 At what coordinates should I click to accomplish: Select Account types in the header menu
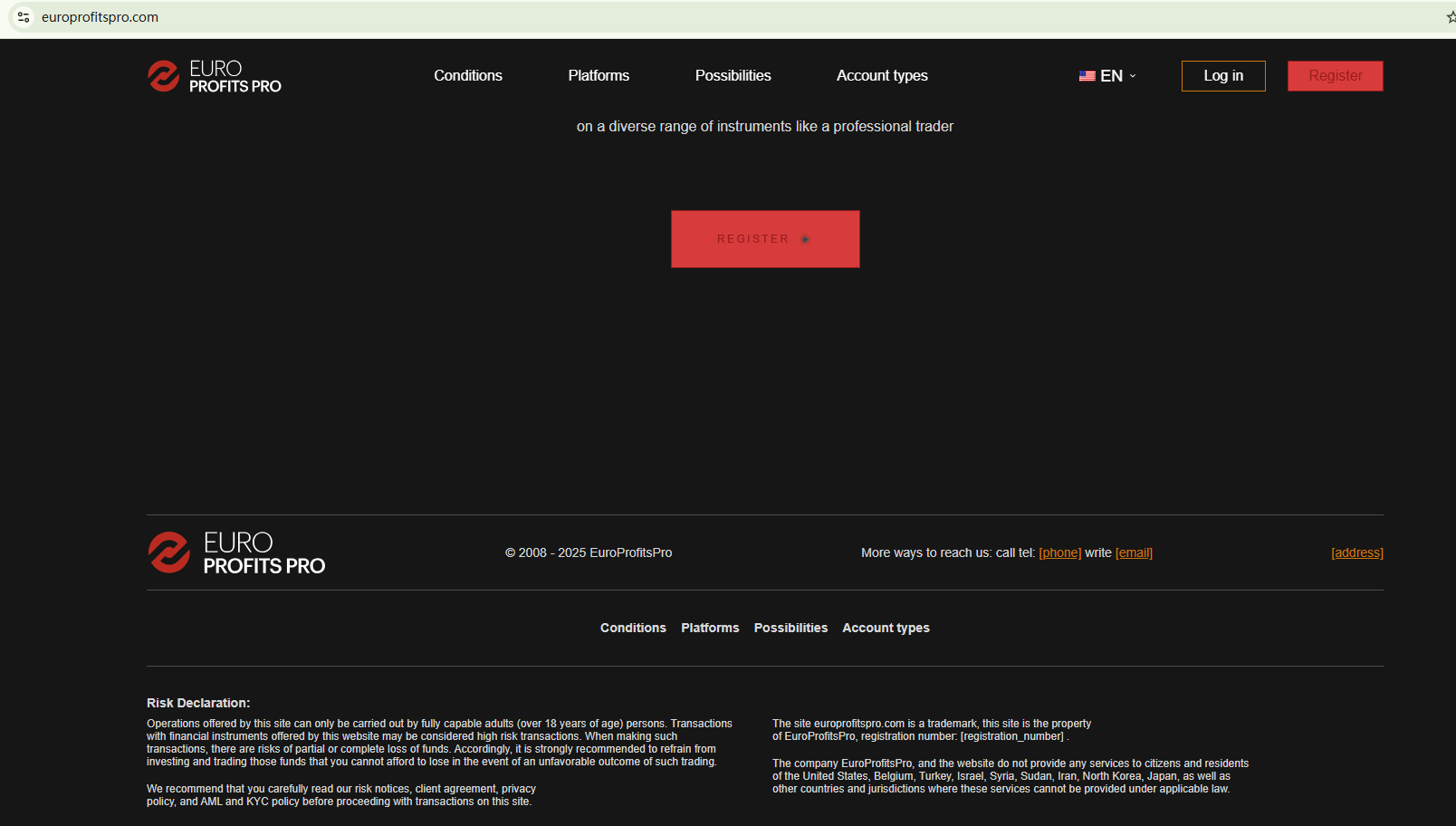tap(882, 76)
